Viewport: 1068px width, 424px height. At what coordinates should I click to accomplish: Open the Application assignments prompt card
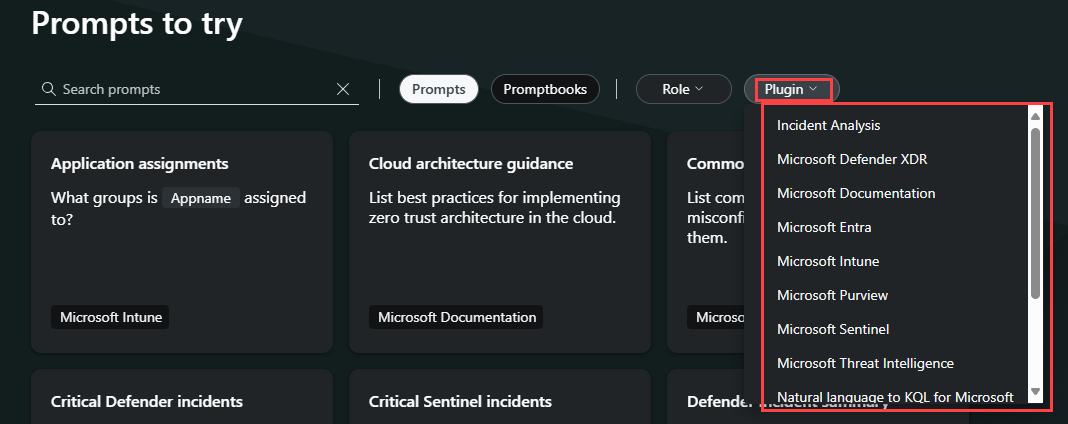tap(182, 242)
